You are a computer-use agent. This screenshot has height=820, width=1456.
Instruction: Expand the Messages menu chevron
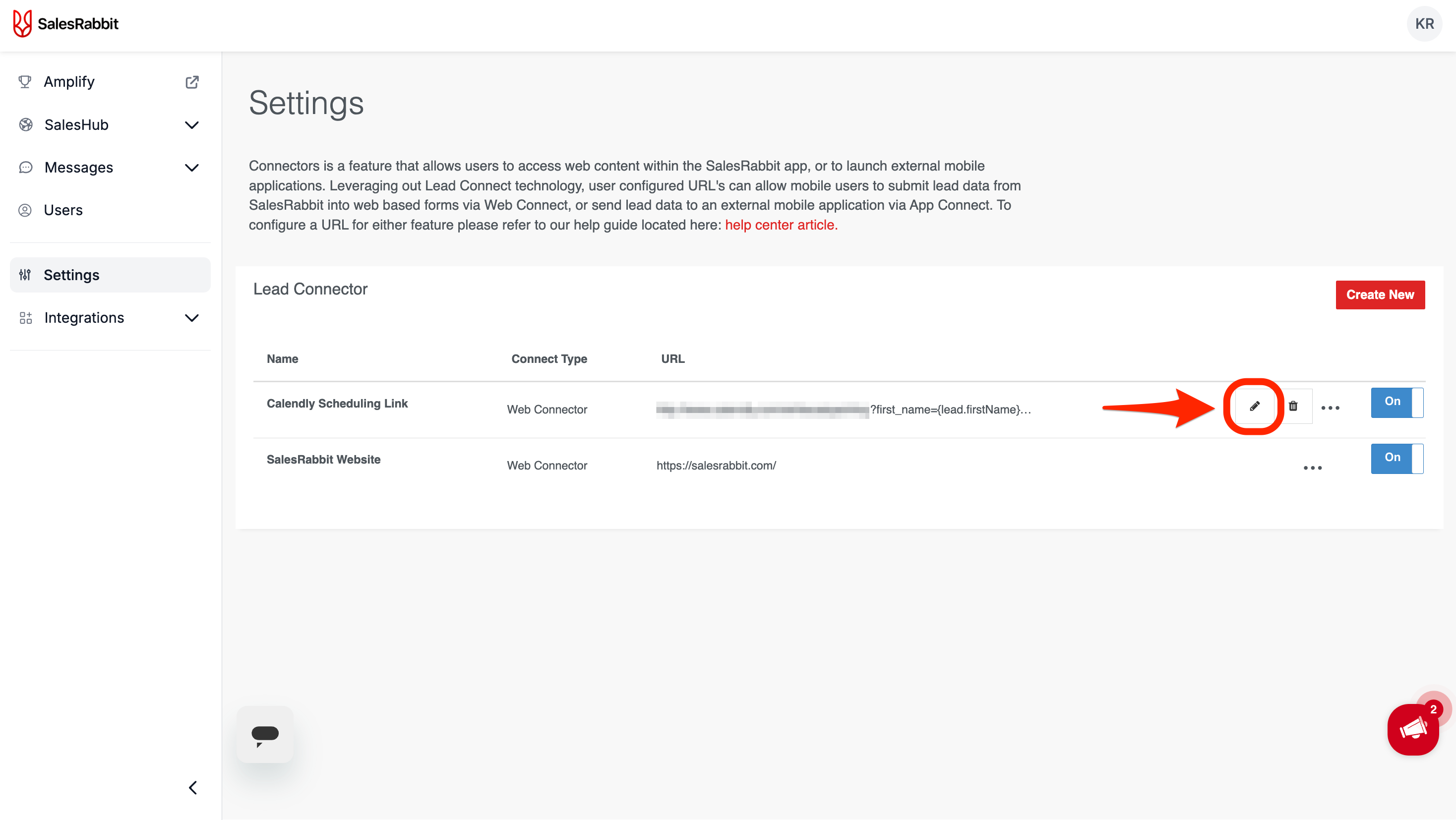191,168
